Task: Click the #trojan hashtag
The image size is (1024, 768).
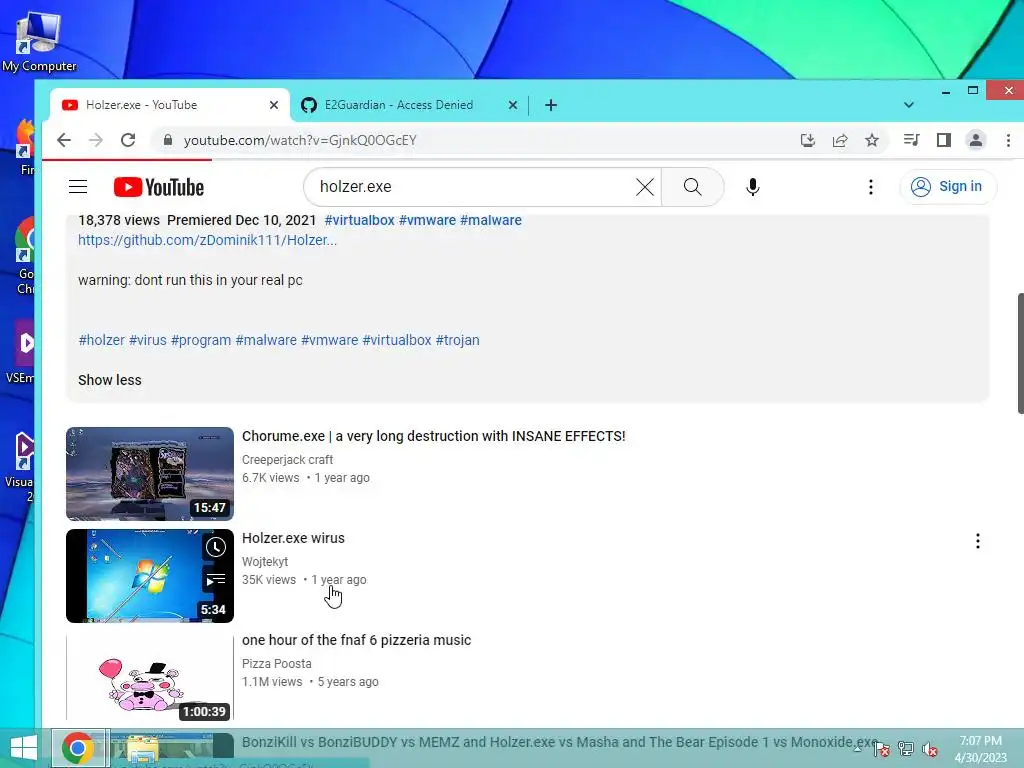Action: point(458,340)
